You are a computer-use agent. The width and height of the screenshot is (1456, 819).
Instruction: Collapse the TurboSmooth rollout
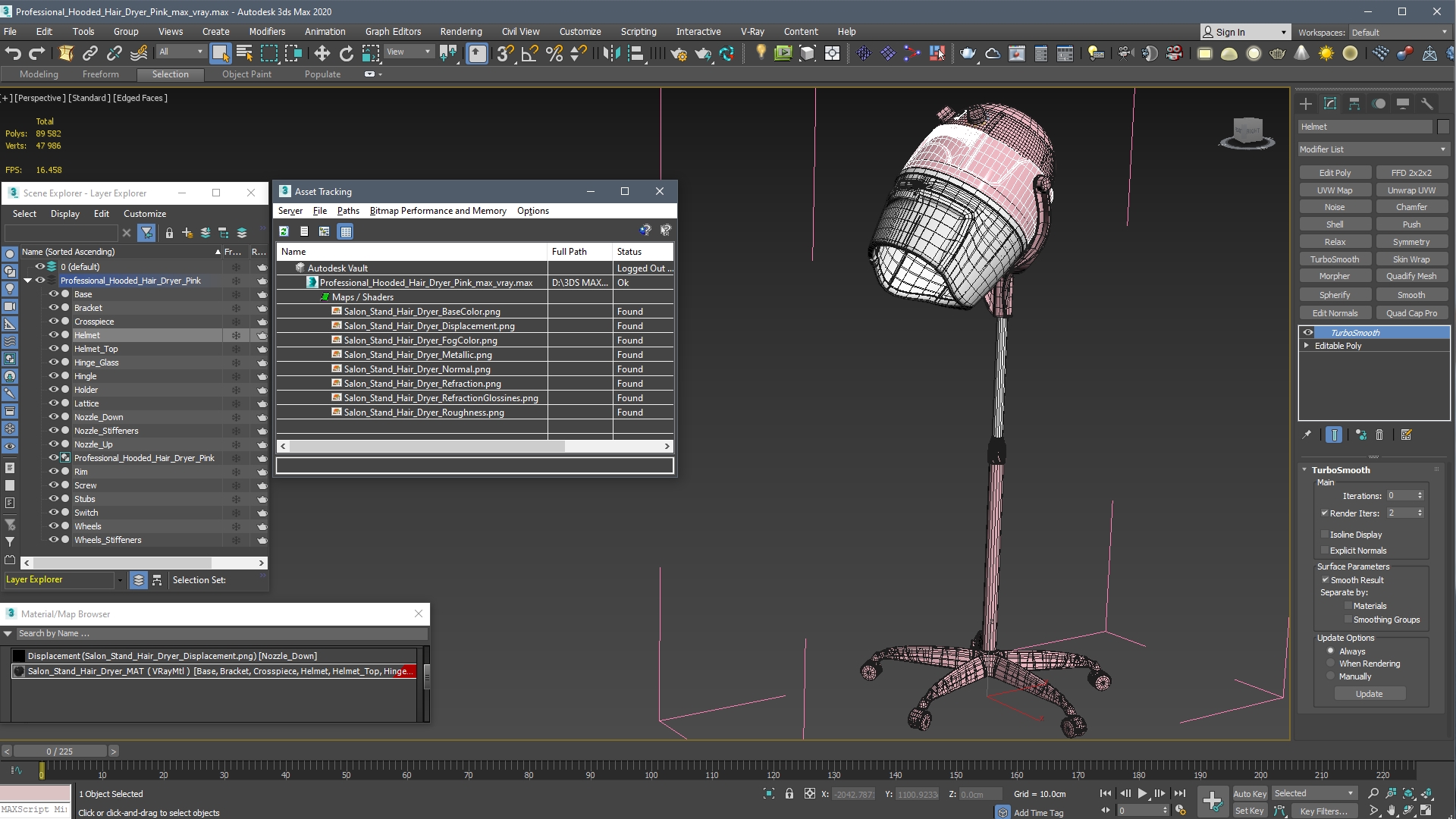pyautogui.click(x=1305, y=469)
